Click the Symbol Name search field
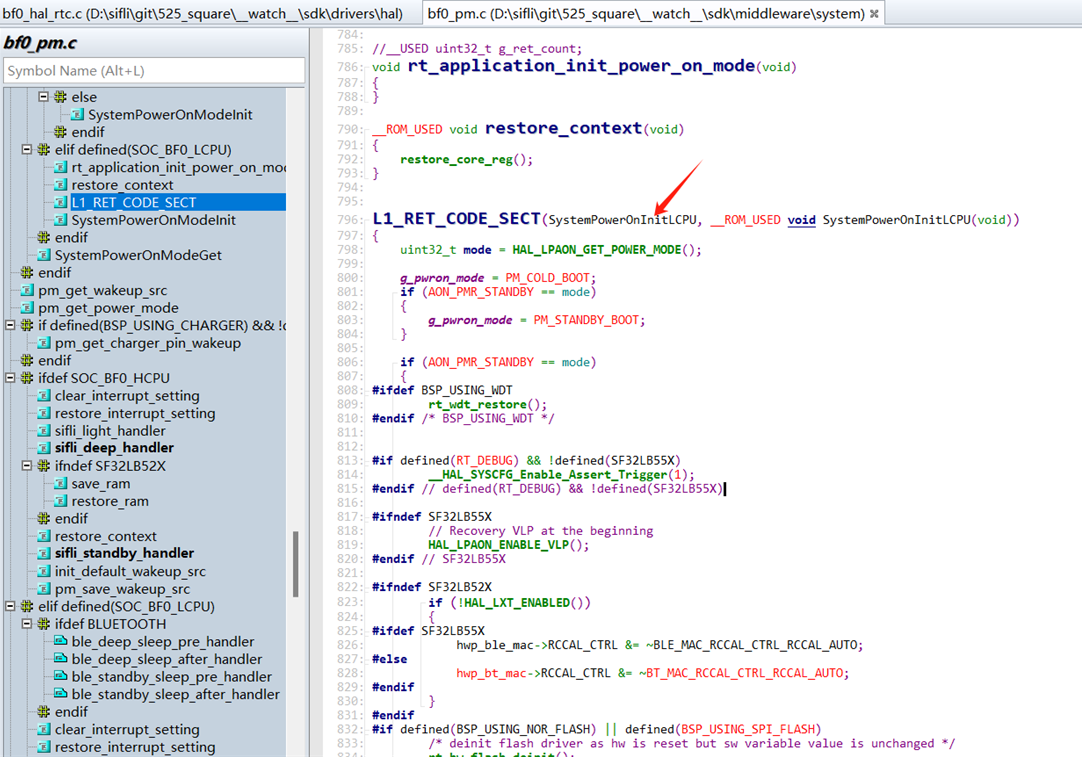Image resolution: width=1082 pixels, height=760 pixels. (154, 70)
